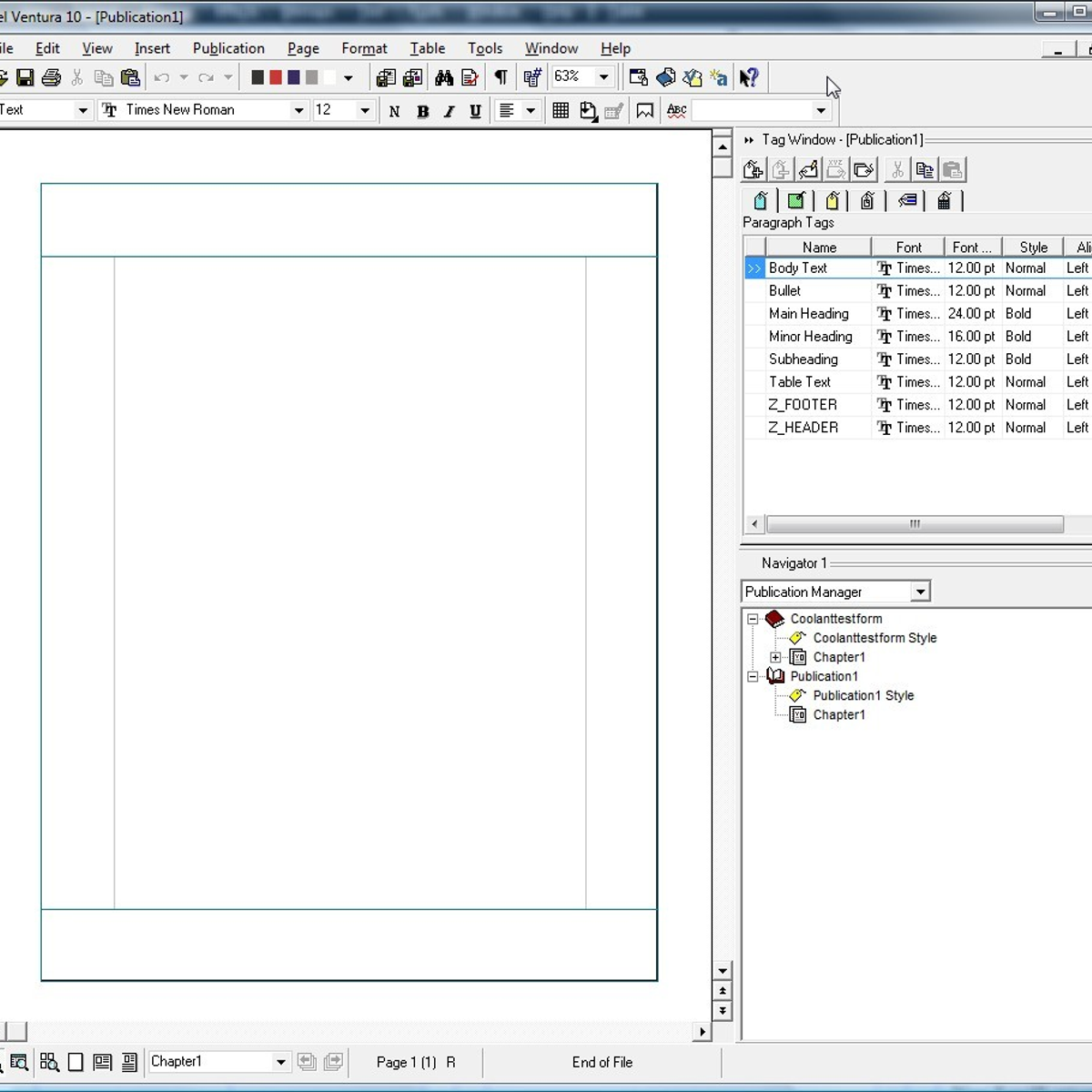Click the red color swatch
This screenshot has height=1092, width=1092.
(x=276, y=77)
